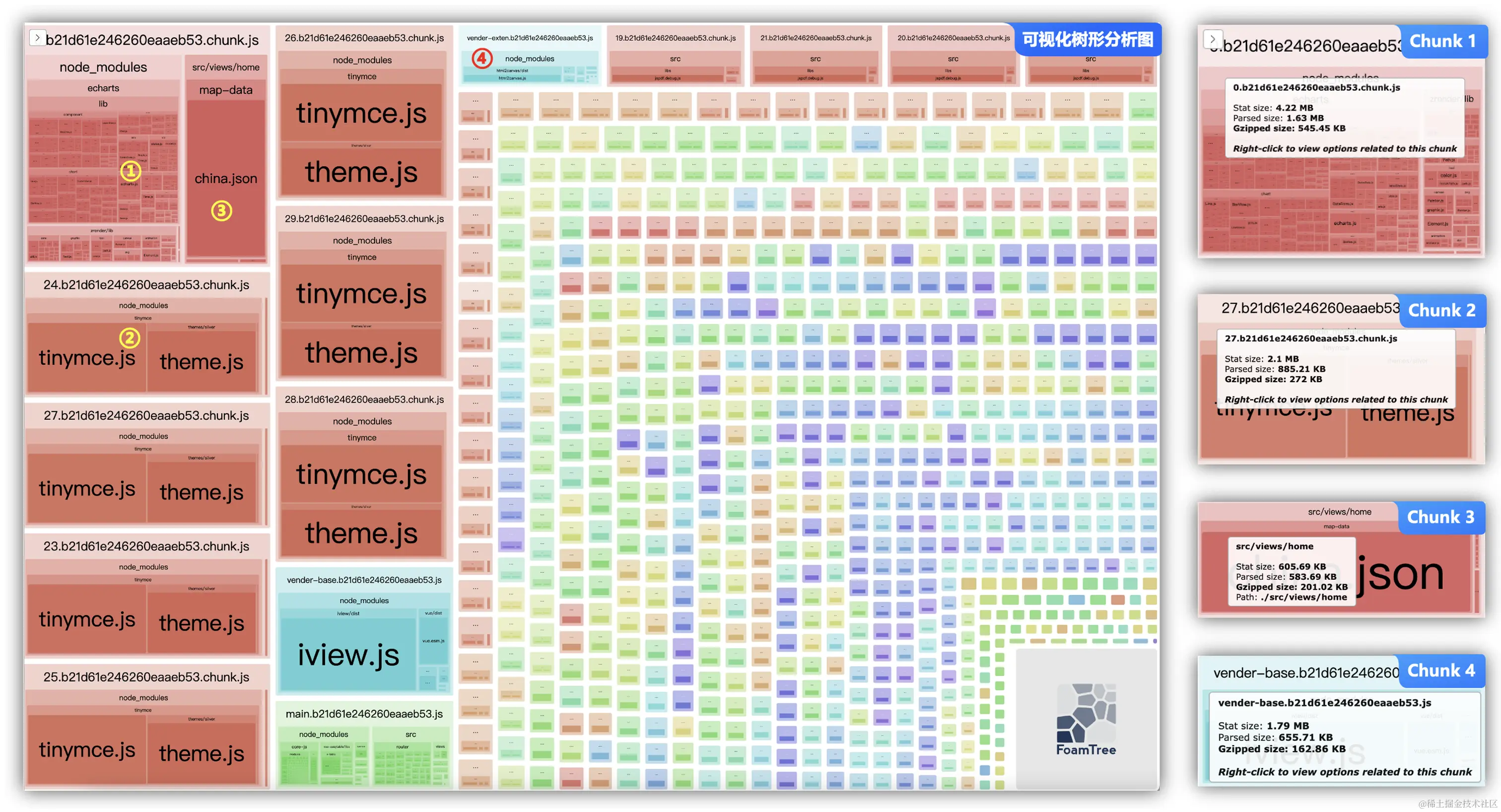Image resolution: width=1501 pixels, height=812 pixels.
Task: Select src group inside chunk 19
Action: coord(676,59)
